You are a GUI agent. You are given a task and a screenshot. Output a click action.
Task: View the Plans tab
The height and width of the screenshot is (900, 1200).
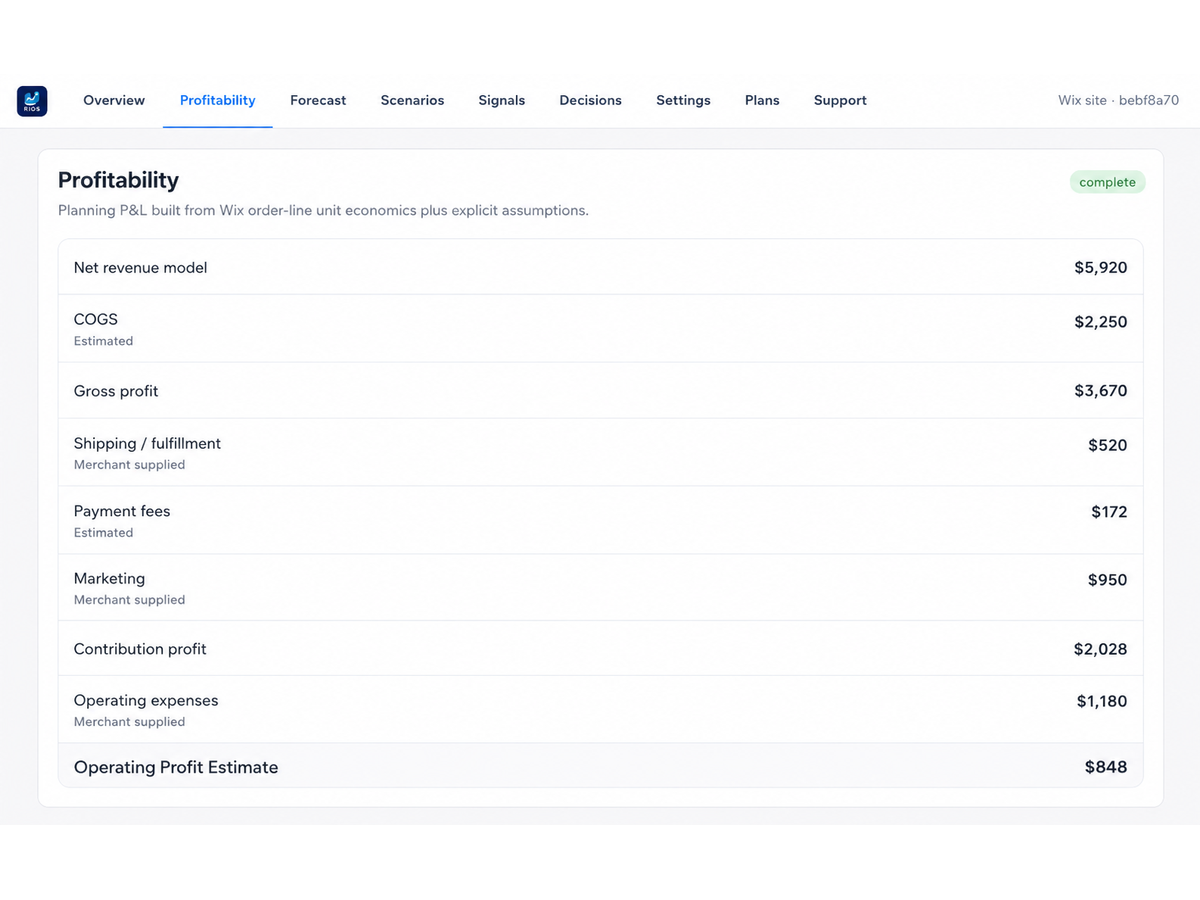pyautogui.click(x=762, y=100)
